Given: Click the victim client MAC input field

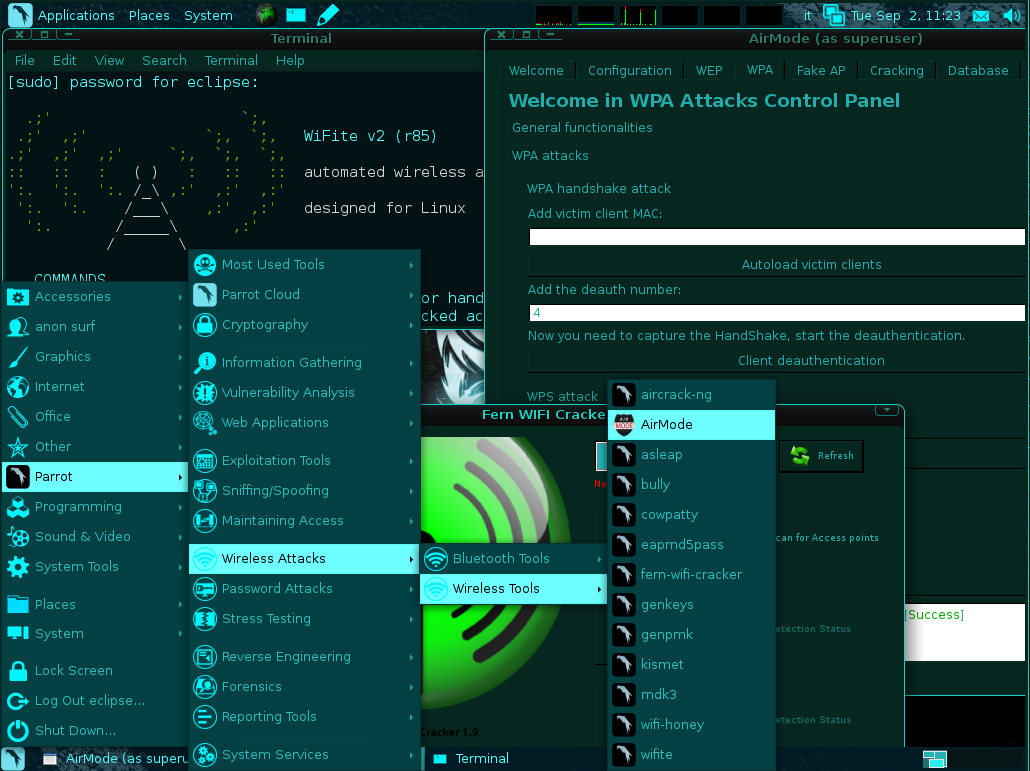Looking at the screenshot, I should pyautogui.click(x=777, y=236).
